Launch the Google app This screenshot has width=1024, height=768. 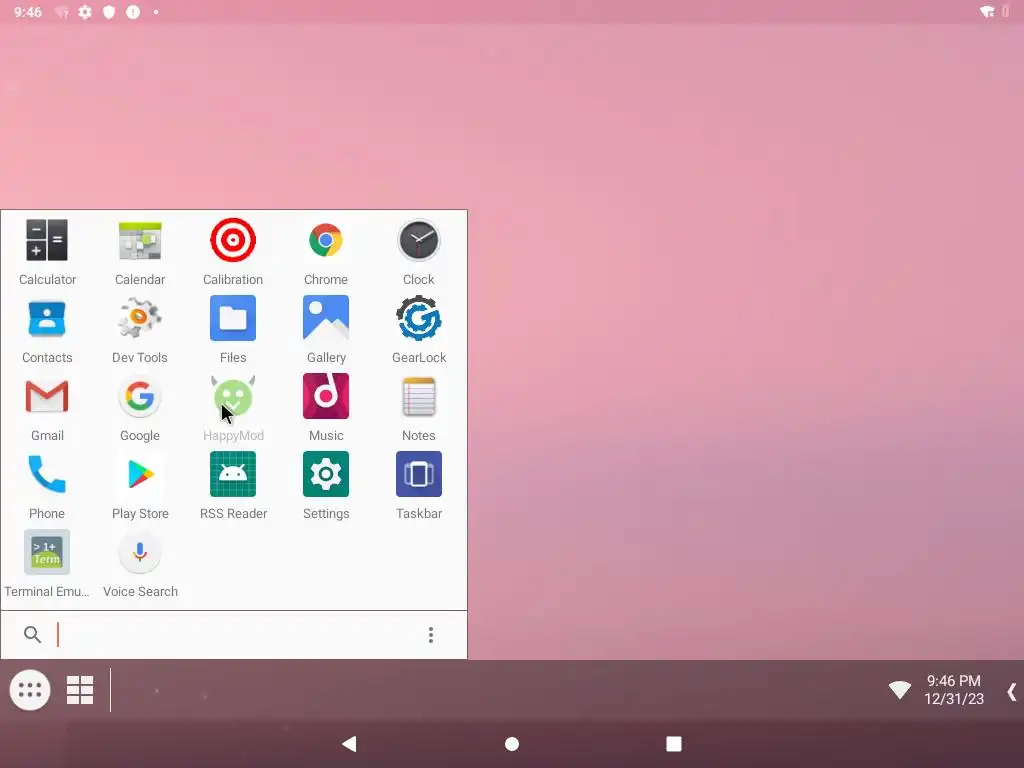[140, 408]
